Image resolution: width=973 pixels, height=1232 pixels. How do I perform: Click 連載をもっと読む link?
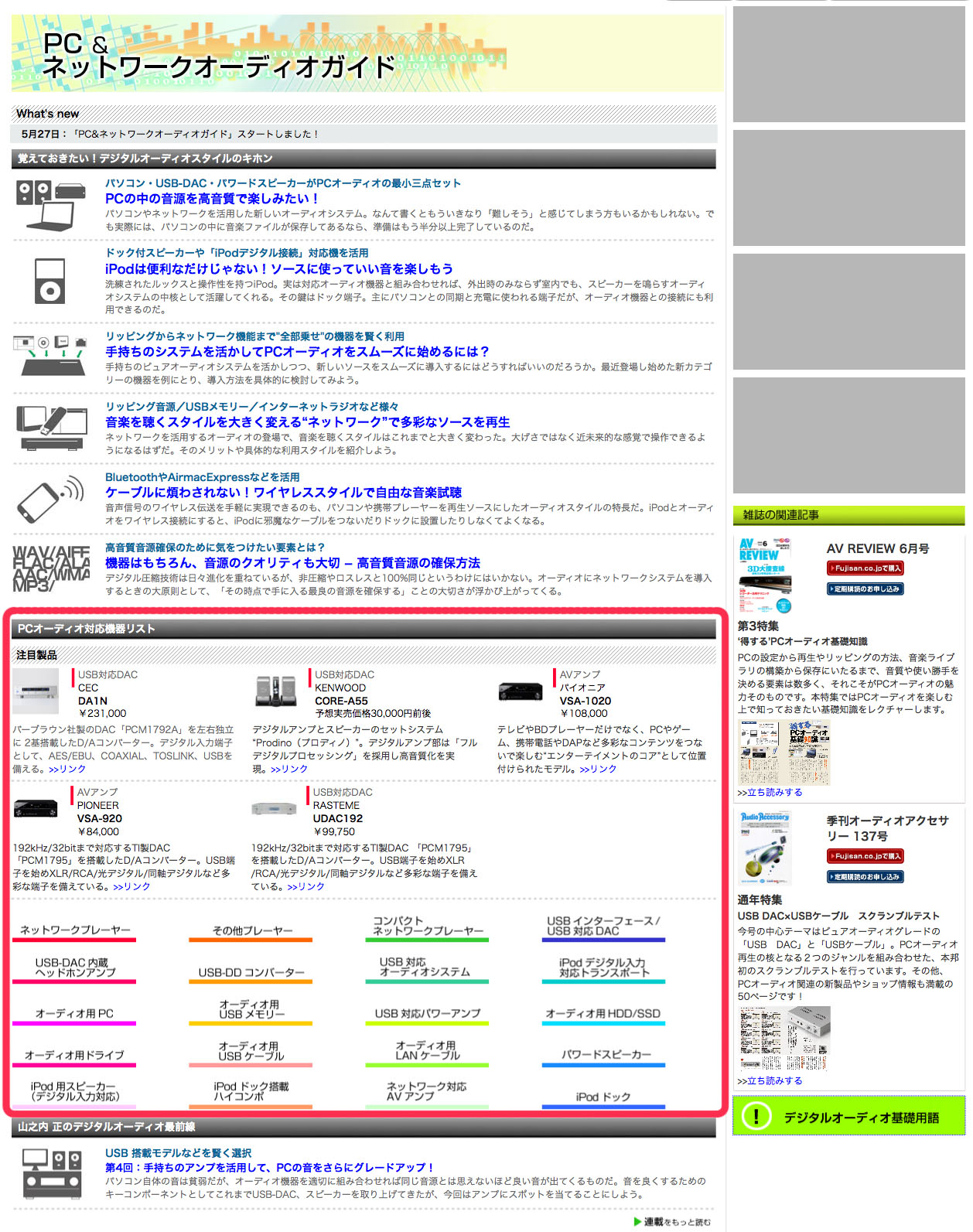tap(672, 1222)
